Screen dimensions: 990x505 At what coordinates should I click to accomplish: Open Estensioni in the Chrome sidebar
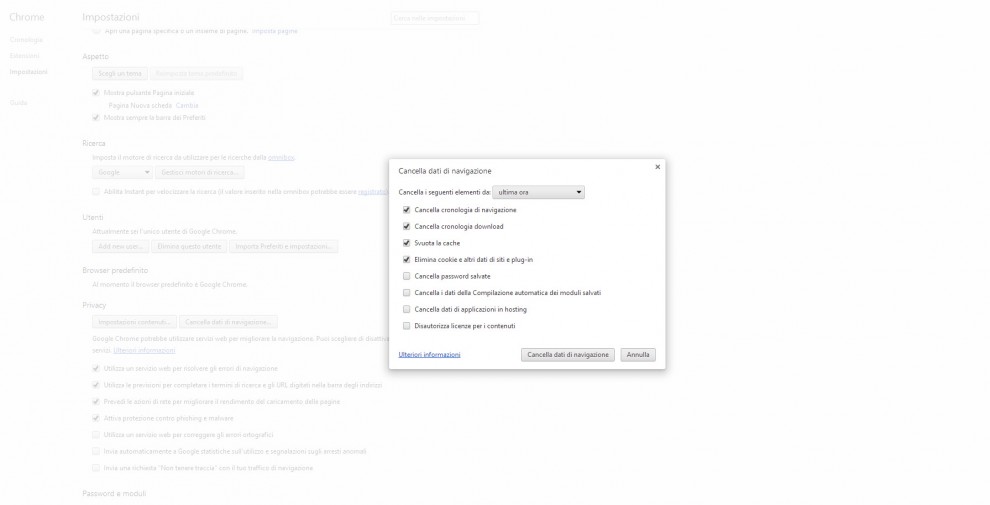pyautogui.click(x=25, y=56)
